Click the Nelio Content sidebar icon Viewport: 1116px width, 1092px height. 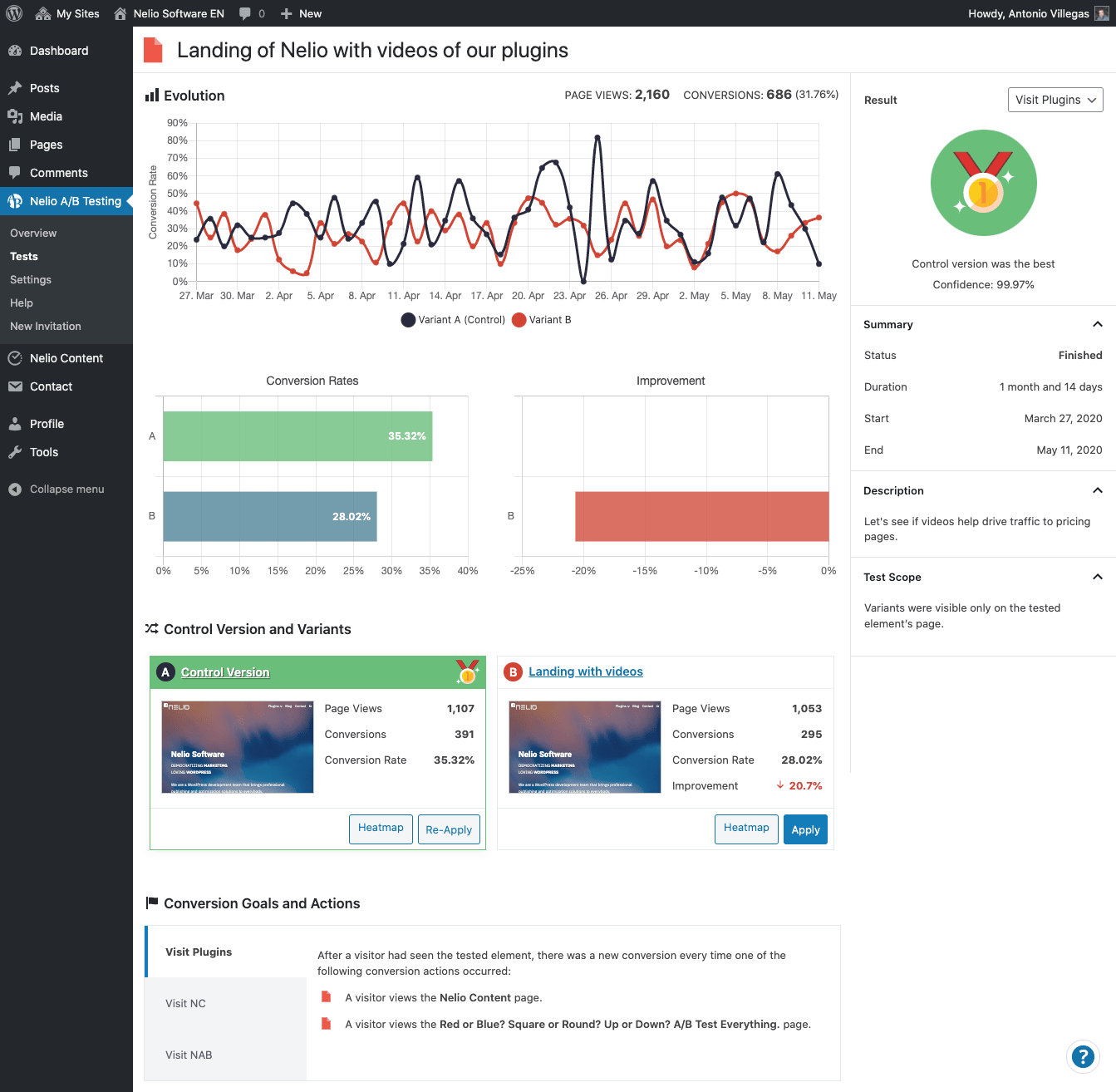(x=15, y=358)
